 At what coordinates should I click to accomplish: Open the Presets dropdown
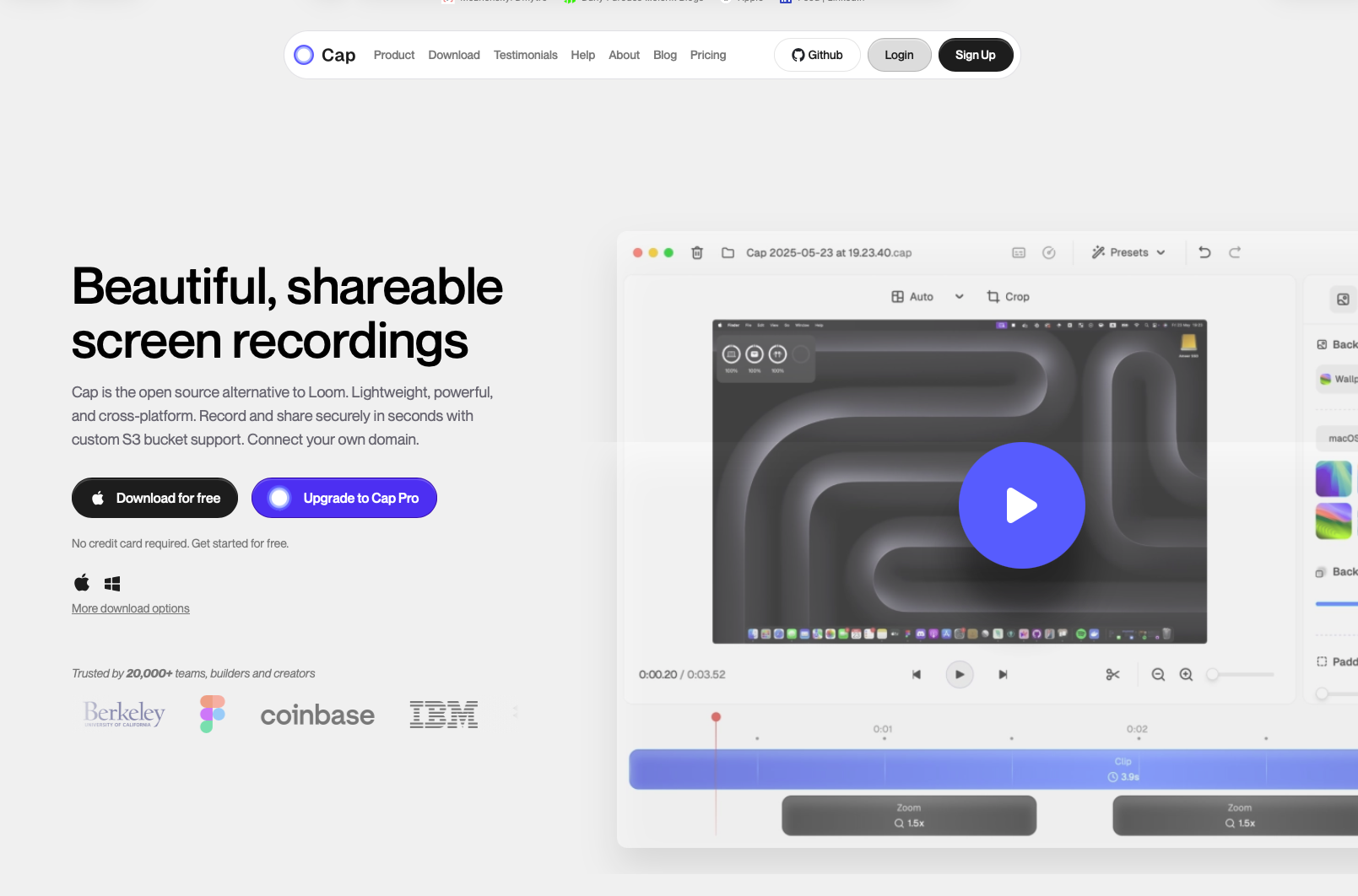point(1128,252)
